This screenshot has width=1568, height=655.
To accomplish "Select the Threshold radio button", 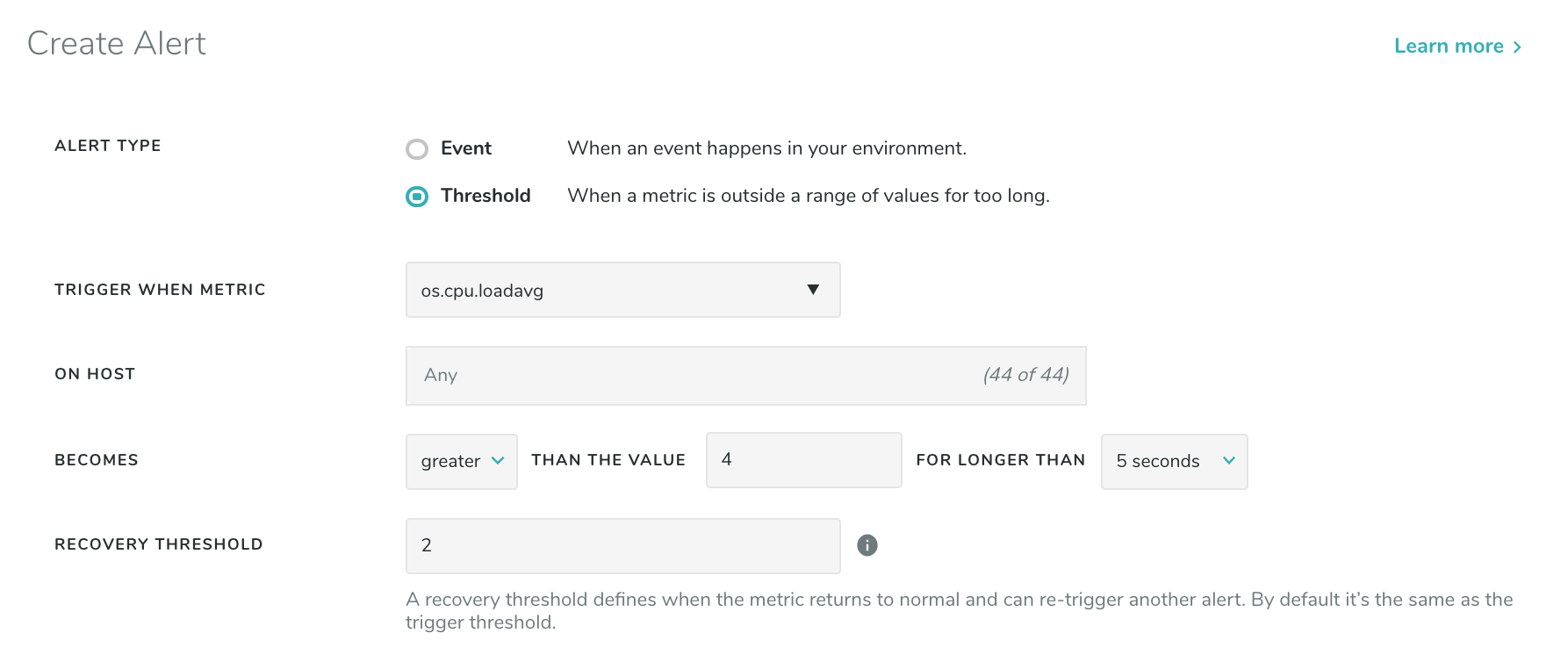I will coord(417,197).
